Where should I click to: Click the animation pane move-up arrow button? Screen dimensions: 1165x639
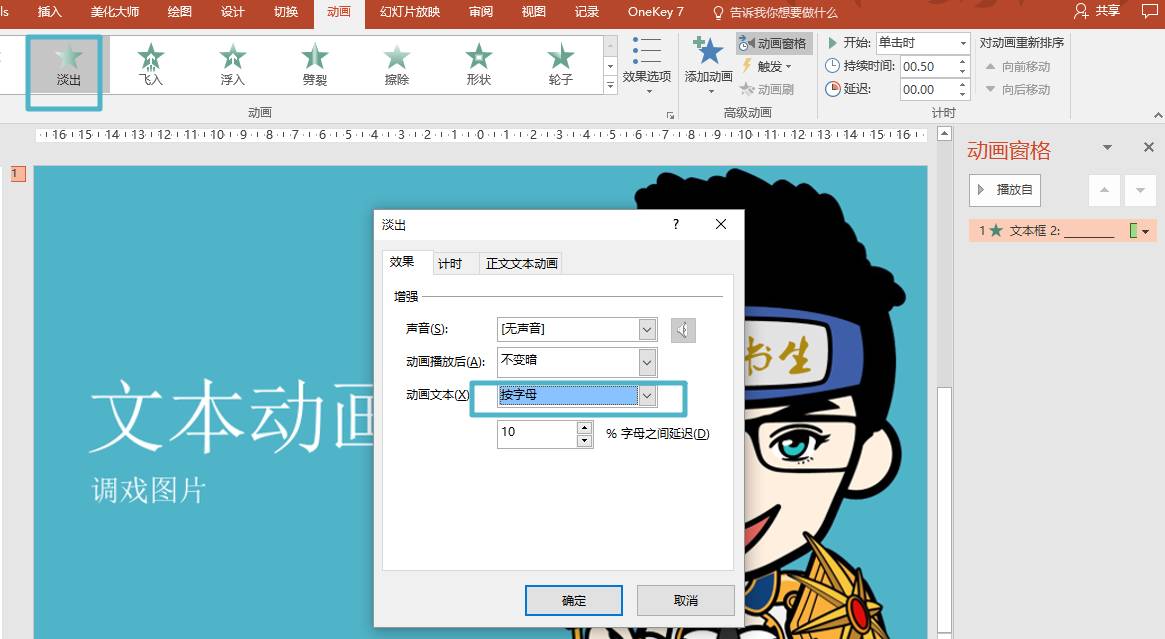(1104, 190)
